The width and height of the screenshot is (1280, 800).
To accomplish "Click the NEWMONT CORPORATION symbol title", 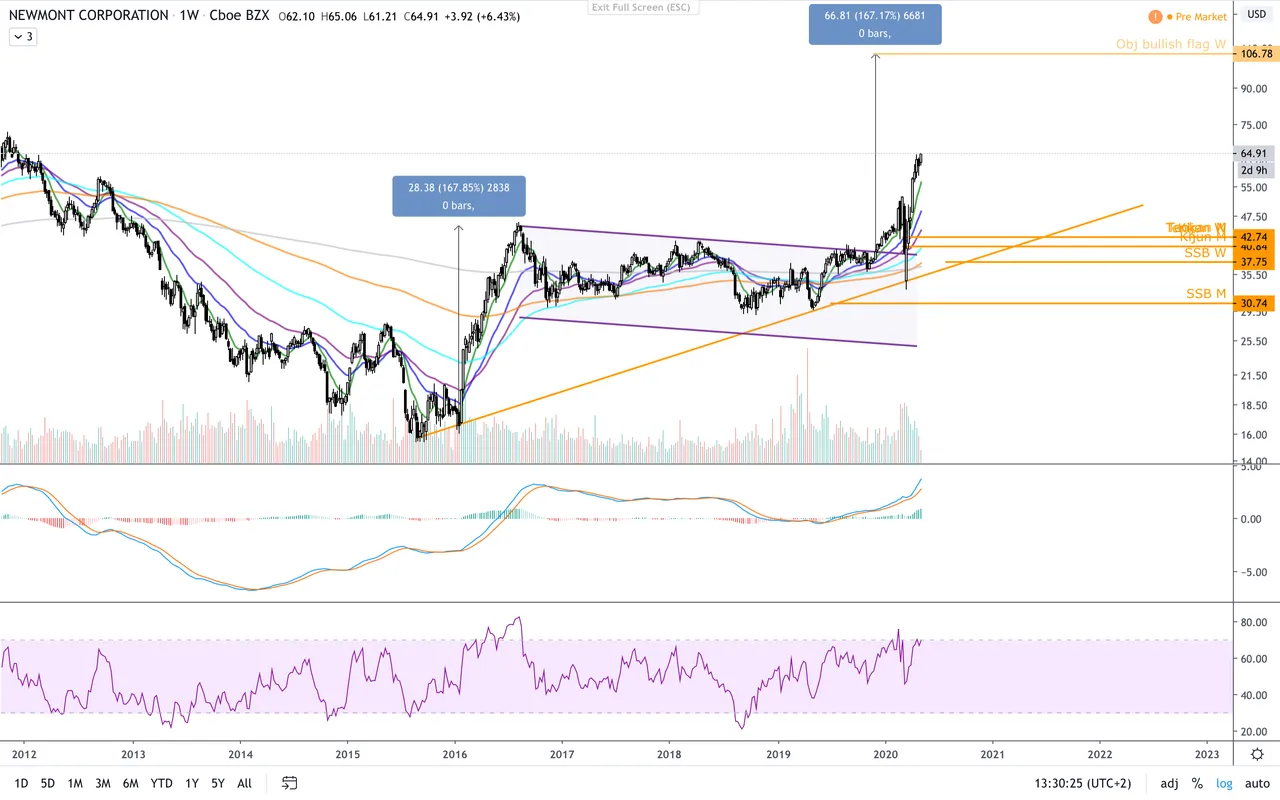I will point(89,15).
